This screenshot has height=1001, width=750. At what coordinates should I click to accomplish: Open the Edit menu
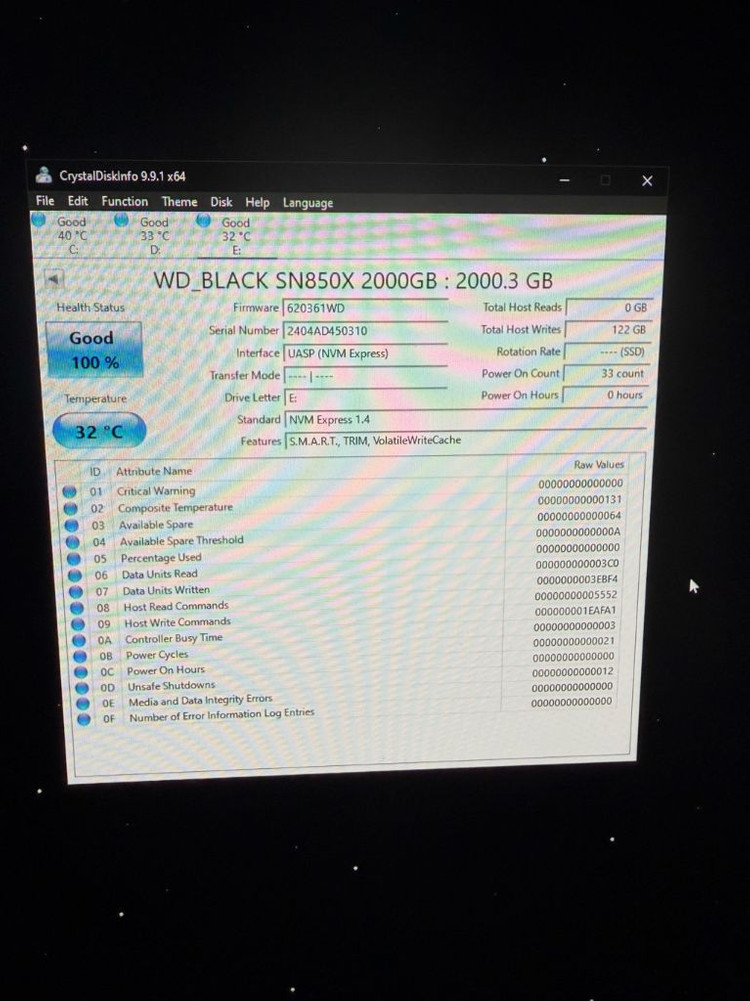pos(78,201)
